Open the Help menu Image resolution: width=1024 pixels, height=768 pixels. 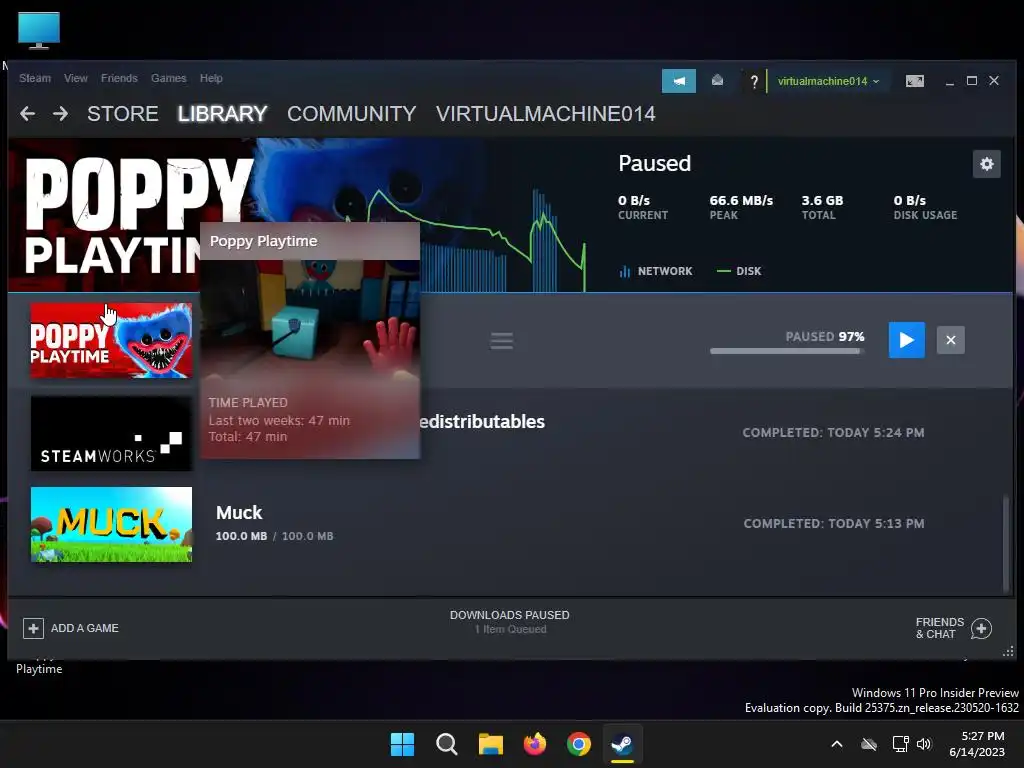coord(211,78)
